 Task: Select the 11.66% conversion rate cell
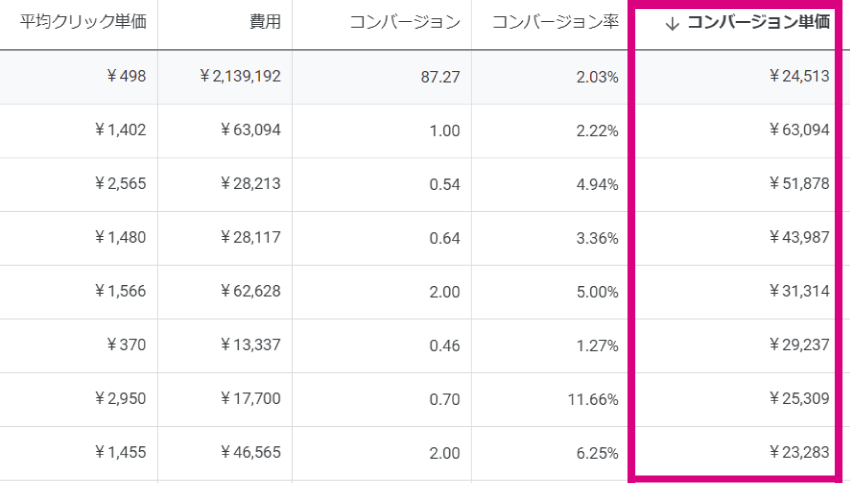click(x=593, y=400)
